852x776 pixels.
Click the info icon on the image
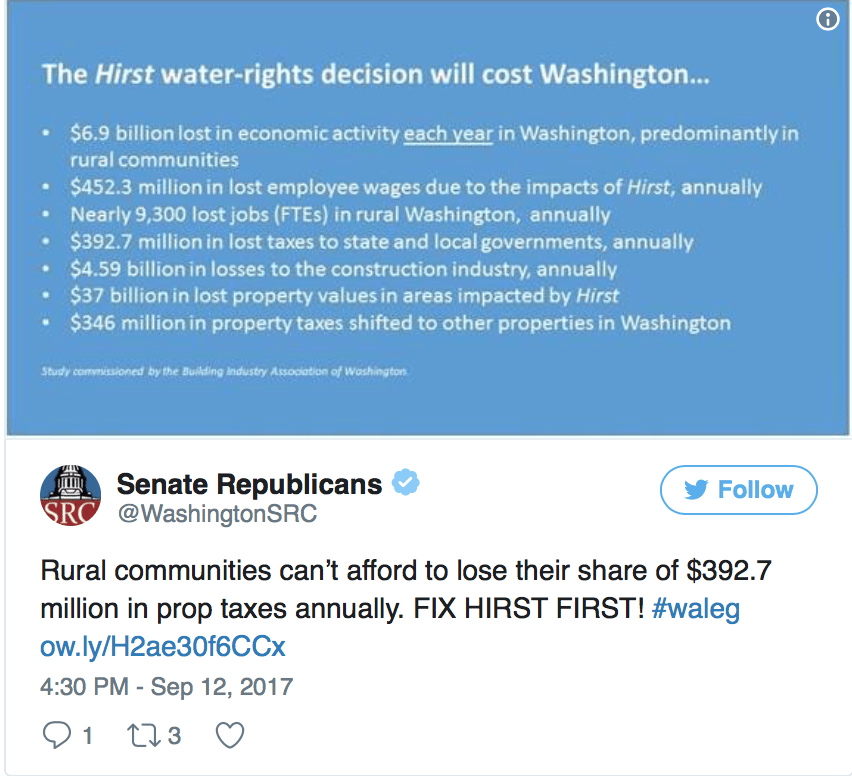828,20
